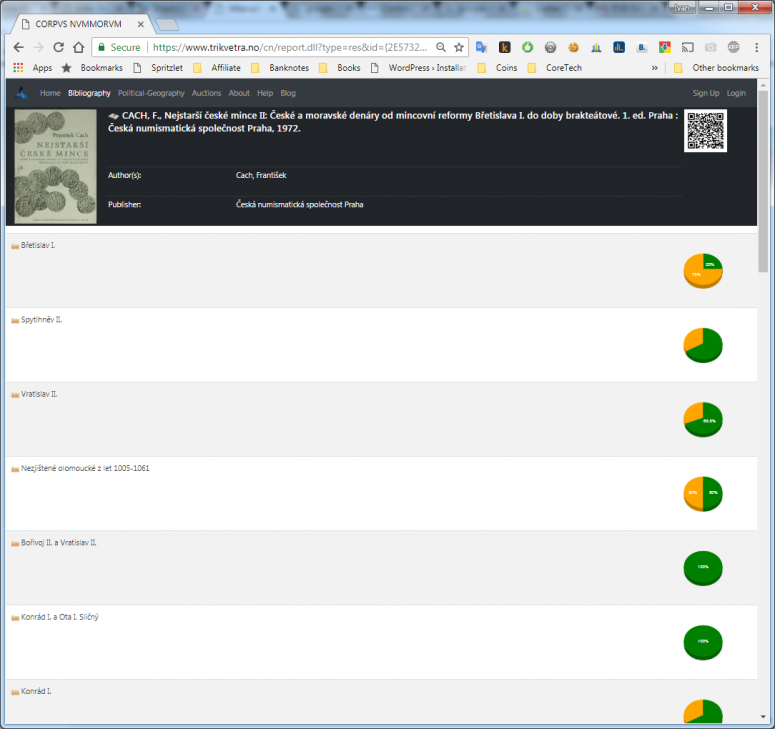This screenshot has height=729, width=775.
Task: Open the Vratislav II. section link
Action: point(39,394)
